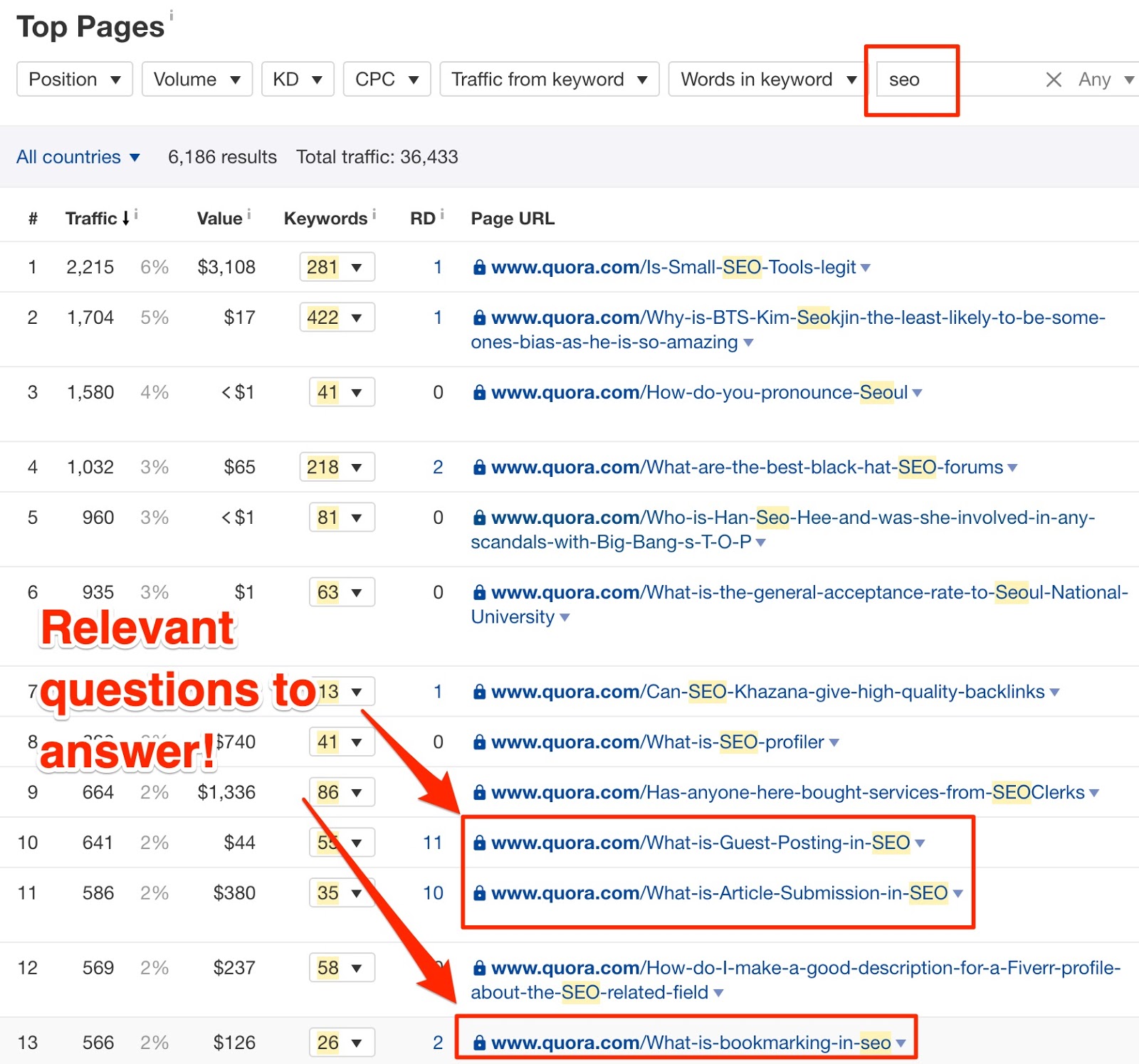Select value $1,336 in row 9
The image size is (1139, 1064).
226,792
